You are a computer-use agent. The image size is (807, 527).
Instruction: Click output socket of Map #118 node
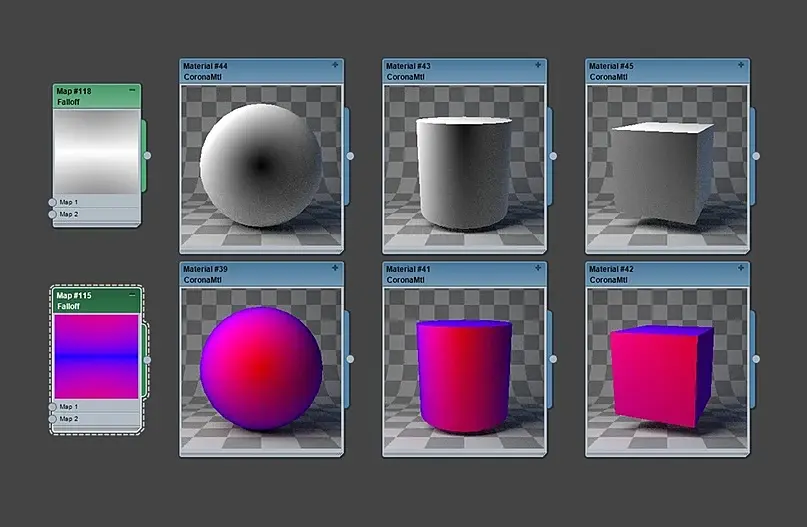147,155
